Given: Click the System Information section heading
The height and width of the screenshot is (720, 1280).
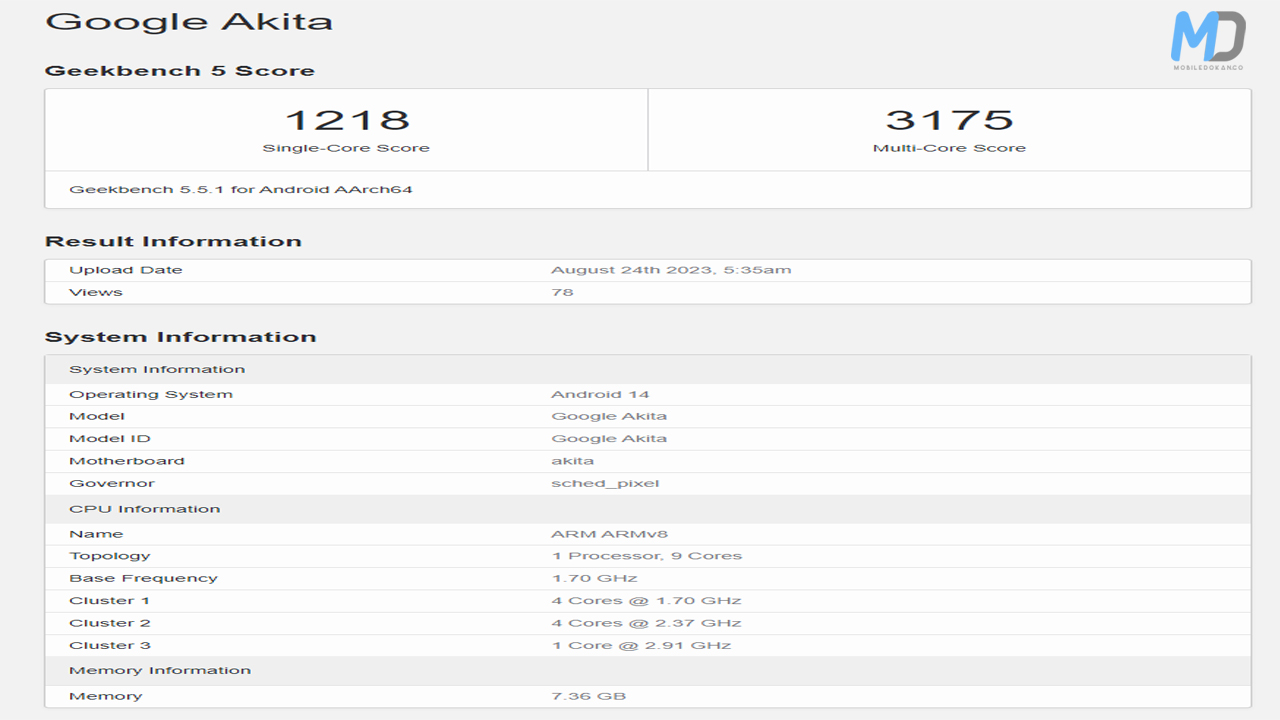Looking at the screenshot, I should click(x=180, y=337).
